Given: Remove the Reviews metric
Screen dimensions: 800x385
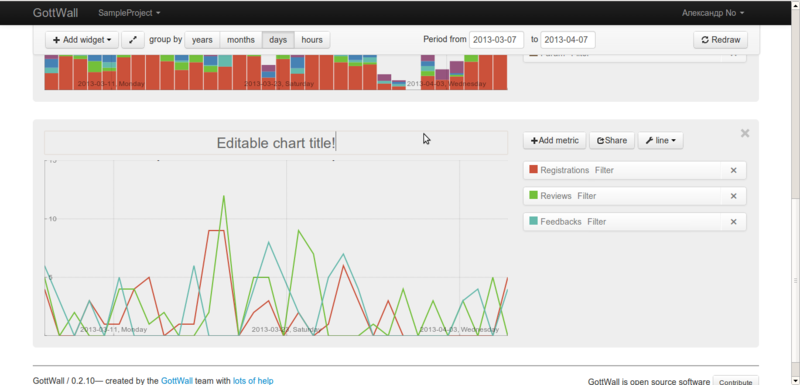Looking at the screenshot, I should pyautogui.click(x=734, y=196).
